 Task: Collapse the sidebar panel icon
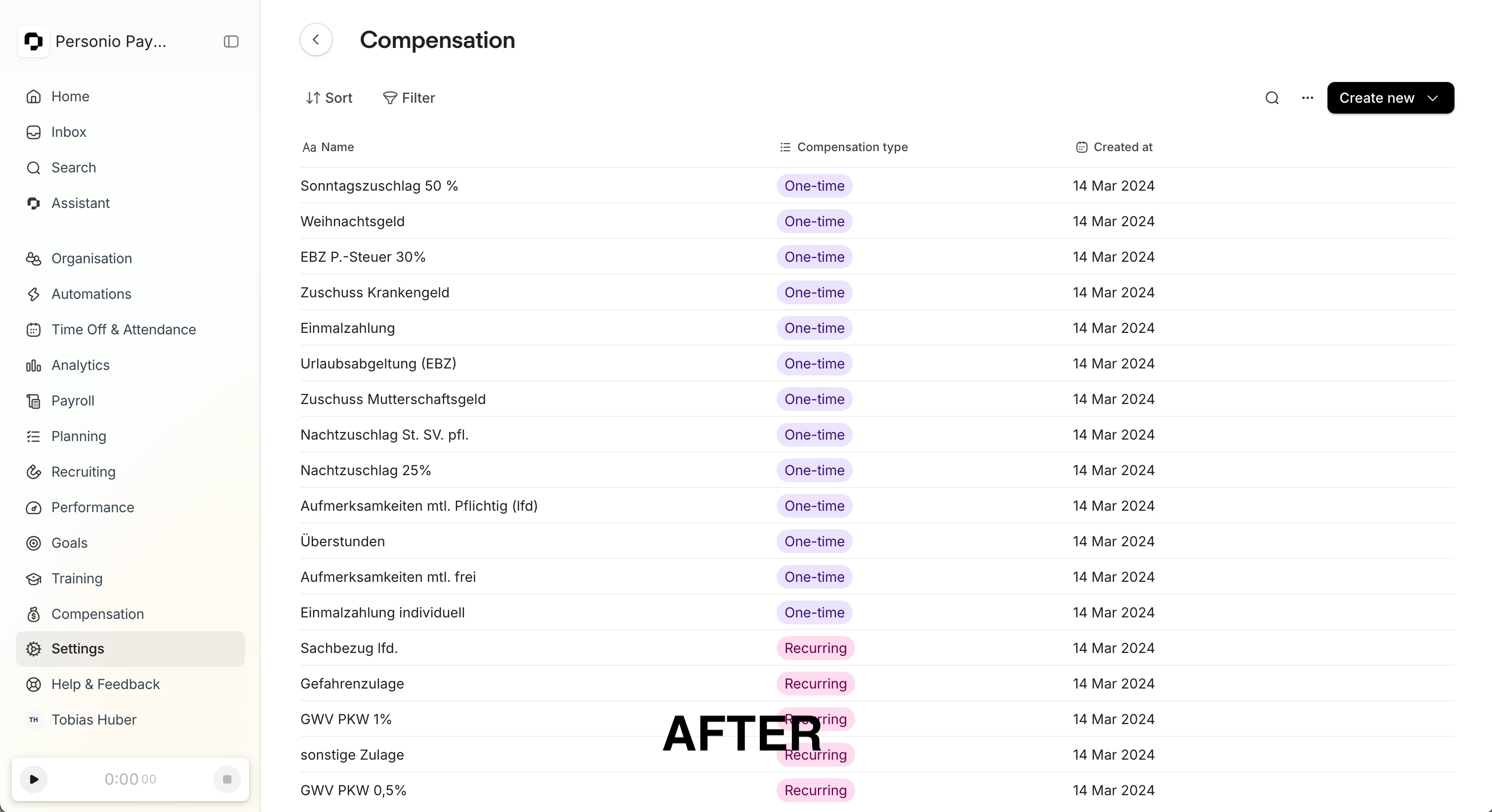click(x=231, y=41)
